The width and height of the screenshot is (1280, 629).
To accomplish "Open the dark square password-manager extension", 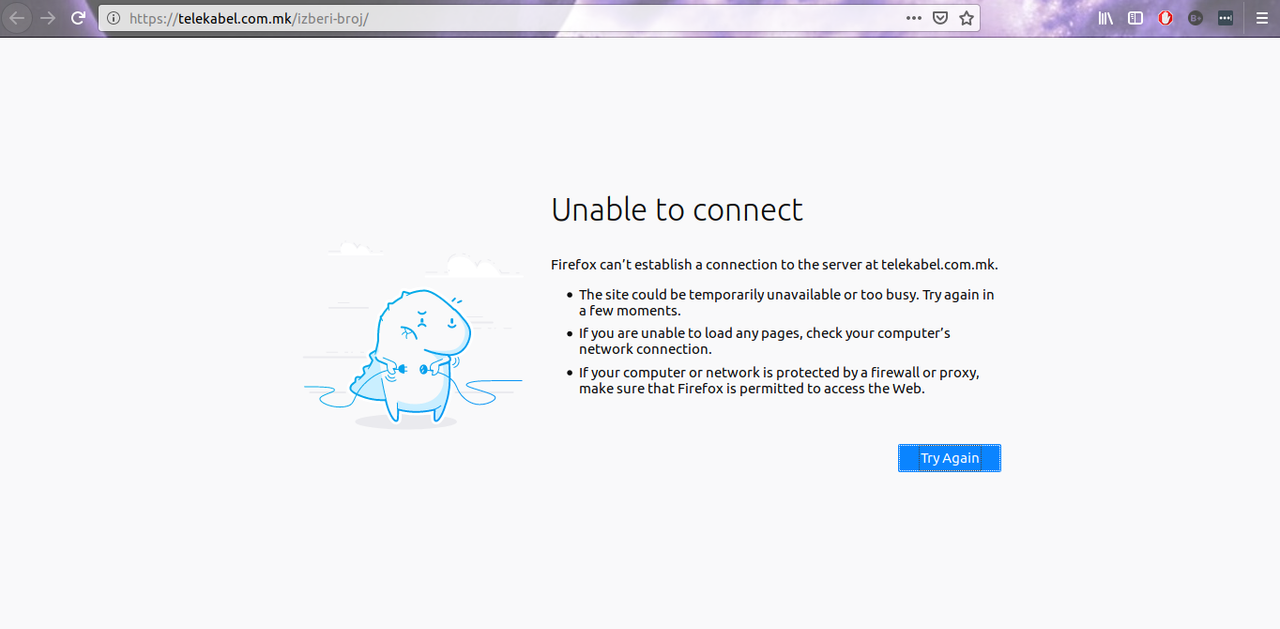I will (1225, 18).
